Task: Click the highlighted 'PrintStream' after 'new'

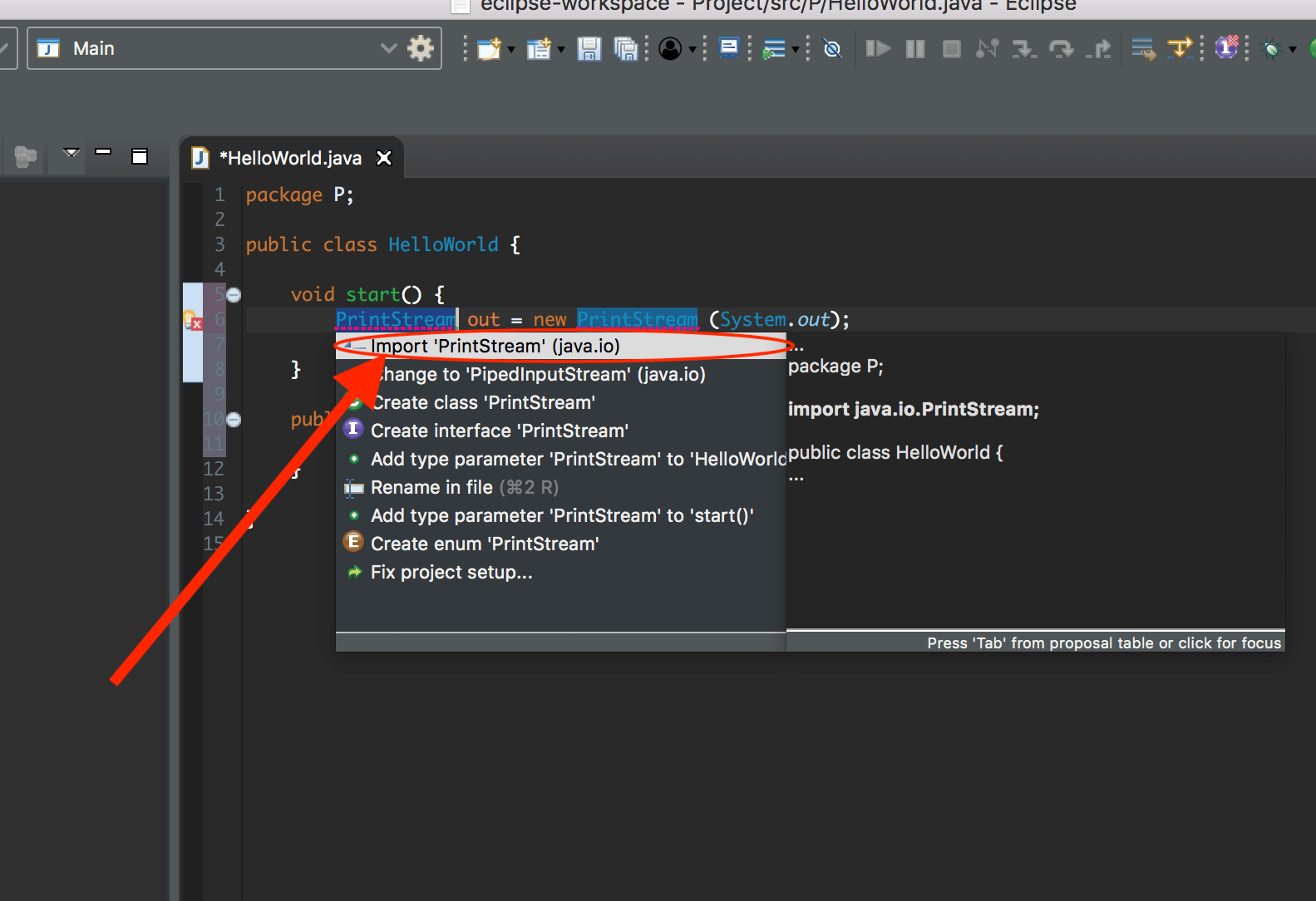Action: click(x=638, y=319)
